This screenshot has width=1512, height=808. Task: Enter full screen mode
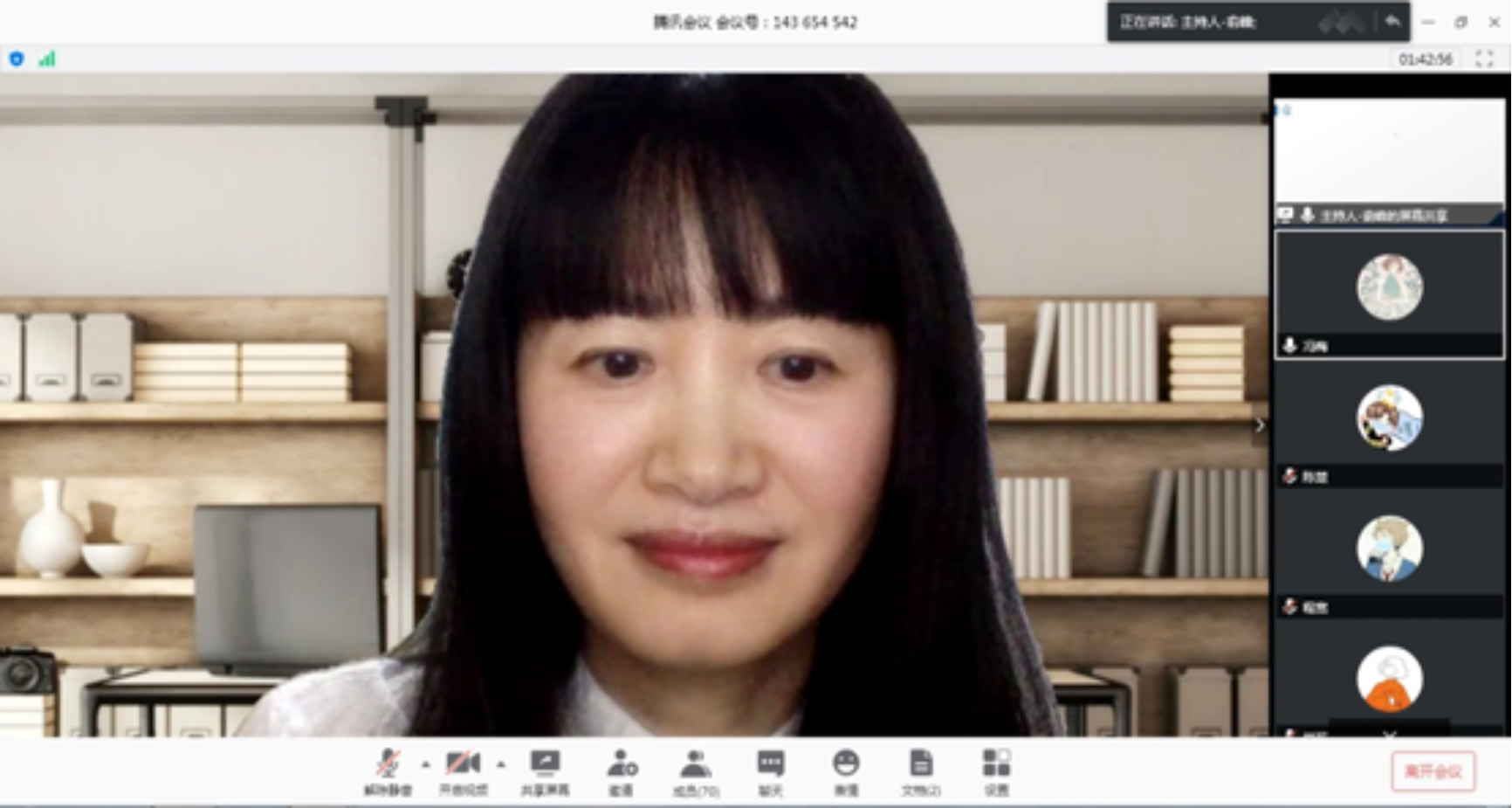[x=1484, y=59]
